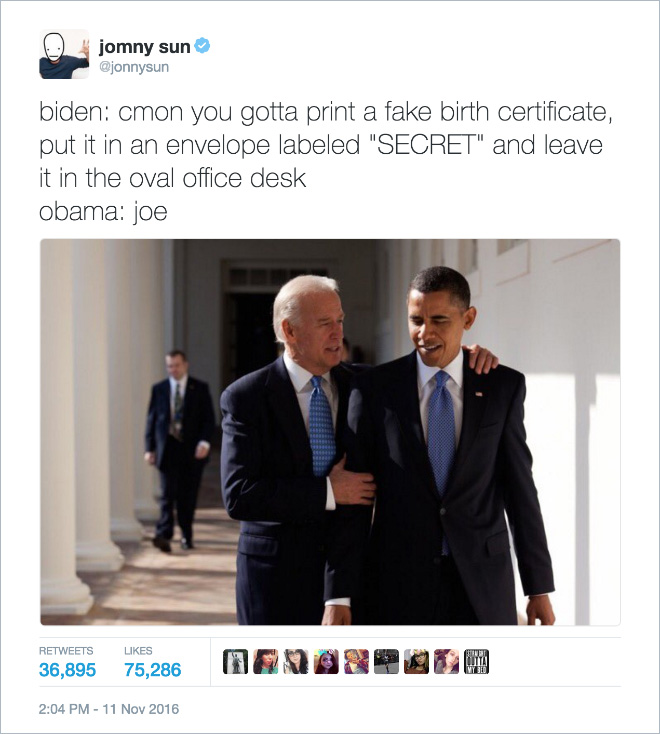Click the tweet text about the birth certificate
This screenshot has width=660, height=734.
coord(326,161)
